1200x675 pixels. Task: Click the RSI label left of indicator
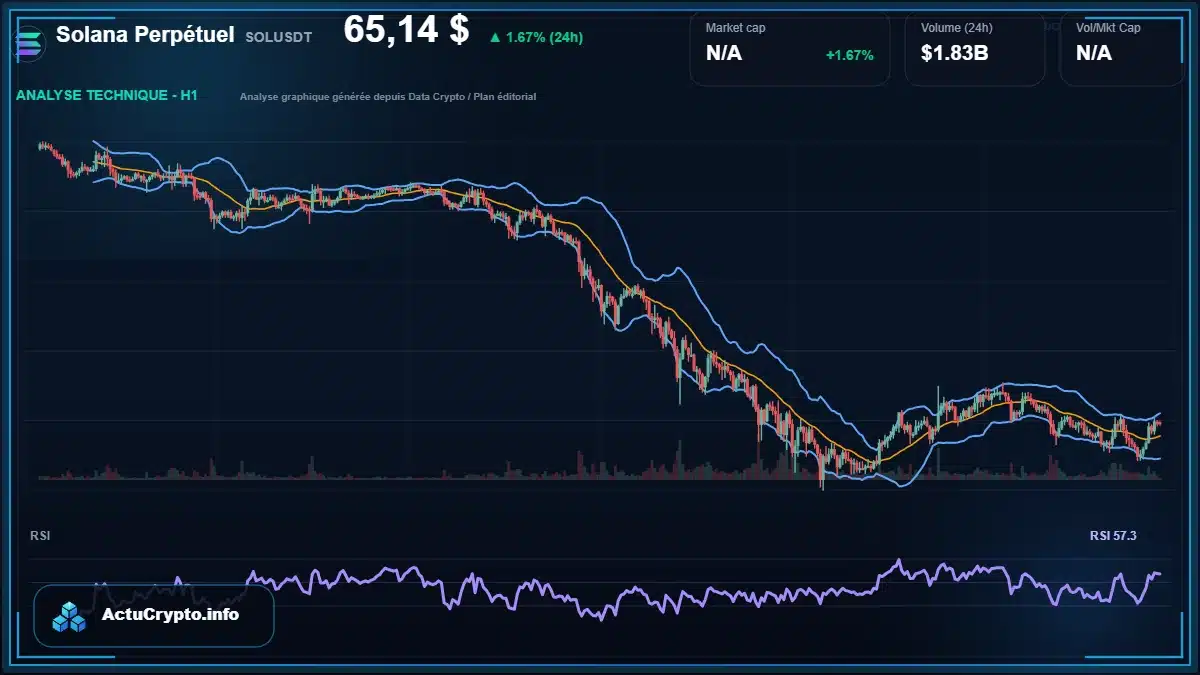(40, 536)
